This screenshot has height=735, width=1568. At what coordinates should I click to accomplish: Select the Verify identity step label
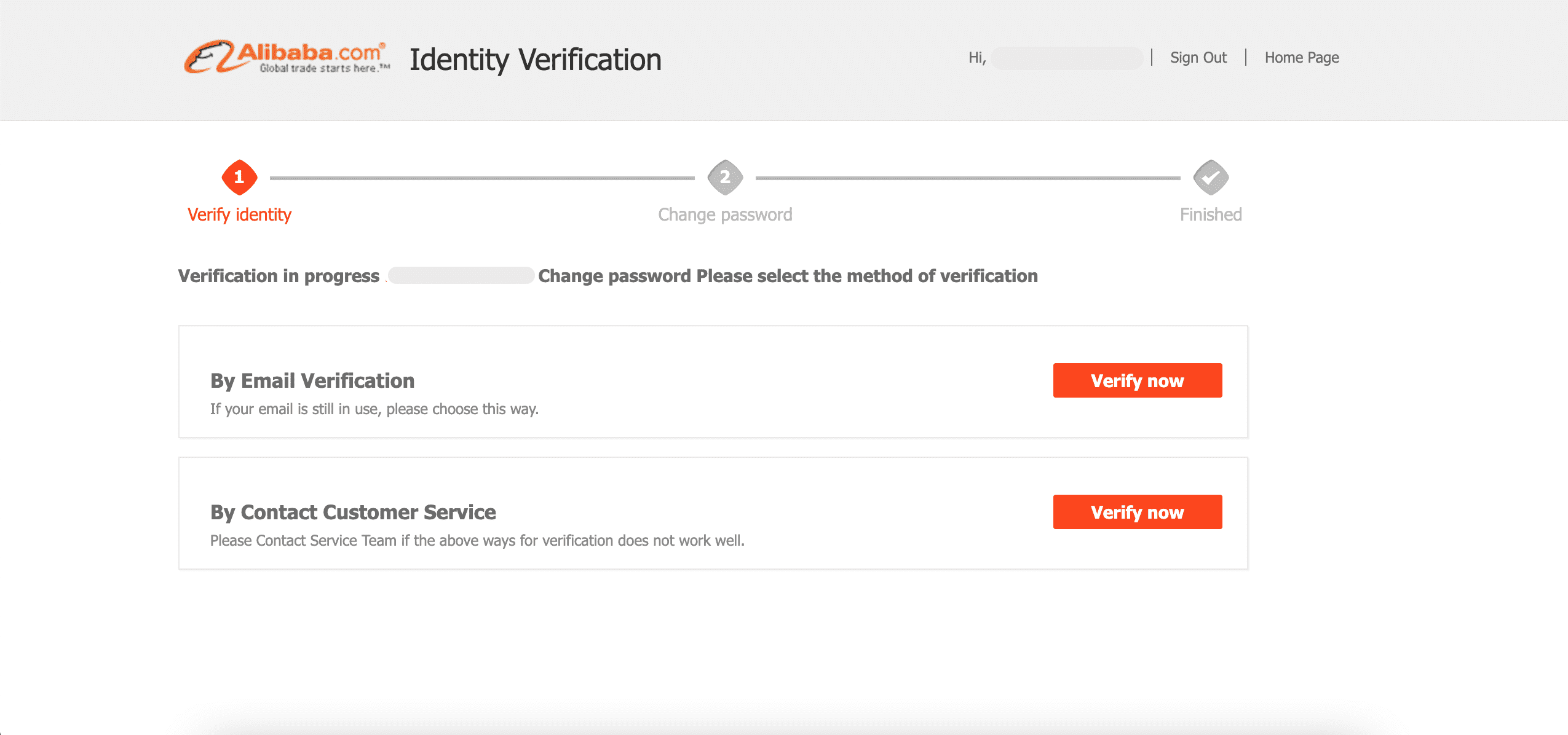pos(239,214)
